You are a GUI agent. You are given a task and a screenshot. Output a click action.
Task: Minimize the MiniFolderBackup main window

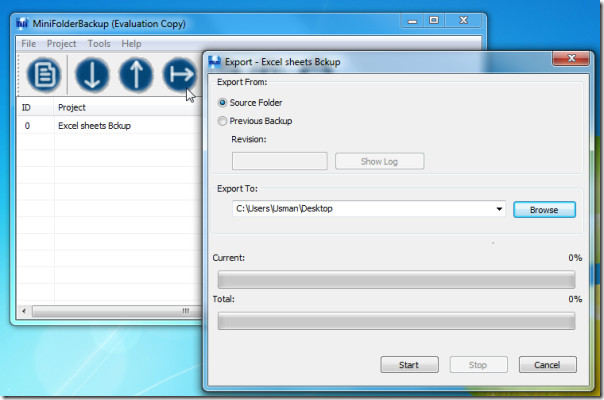pos(413,21)
